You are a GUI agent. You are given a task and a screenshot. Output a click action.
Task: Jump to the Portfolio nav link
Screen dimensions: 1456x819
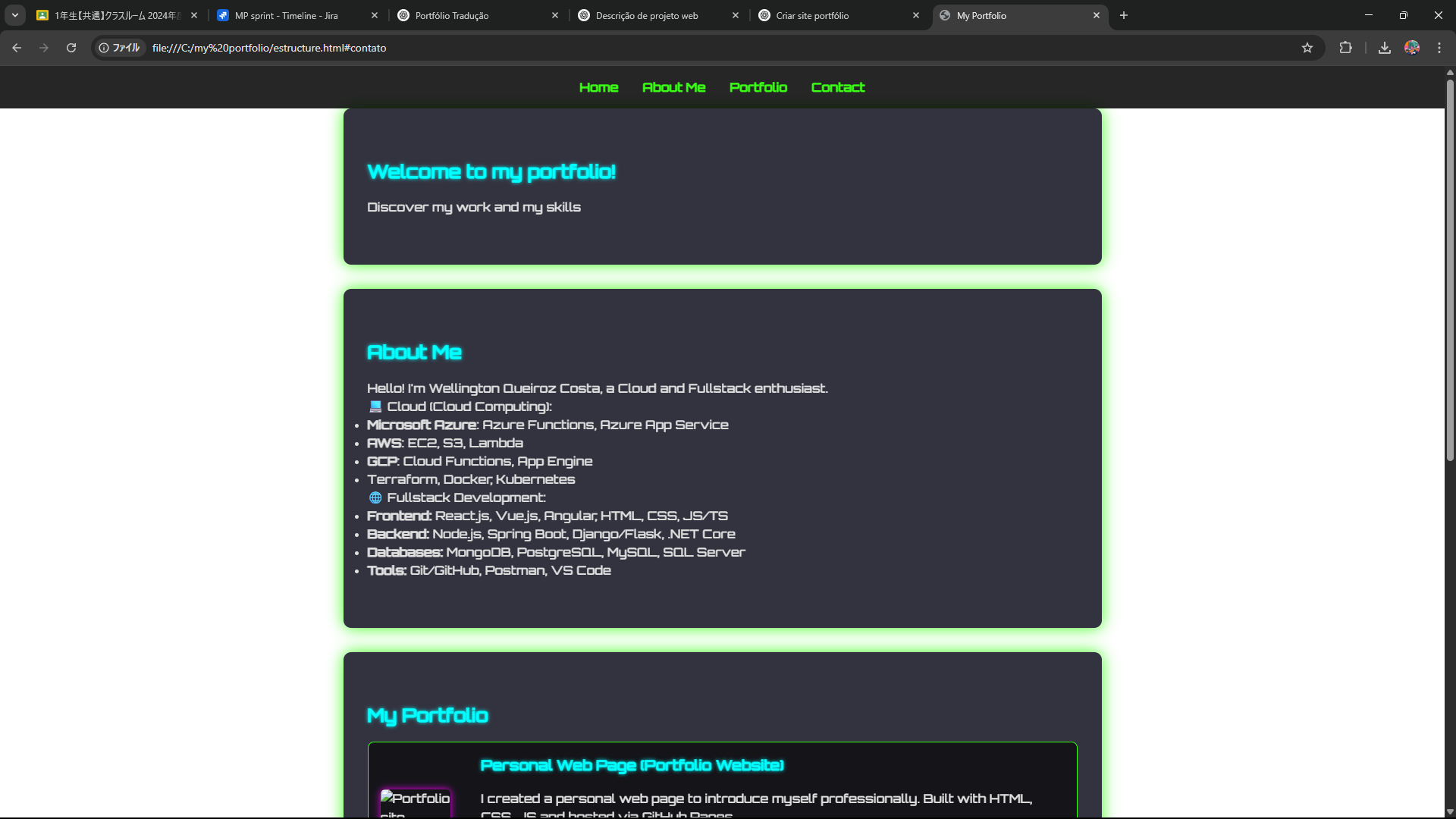pos(758,87)
